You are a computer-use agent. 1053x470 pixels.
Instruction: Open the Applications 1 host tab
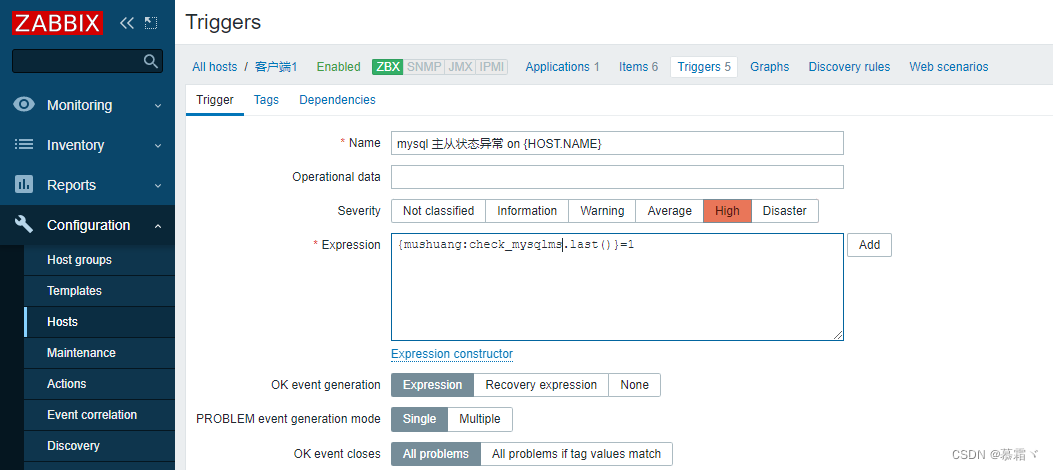click(562, 66)
